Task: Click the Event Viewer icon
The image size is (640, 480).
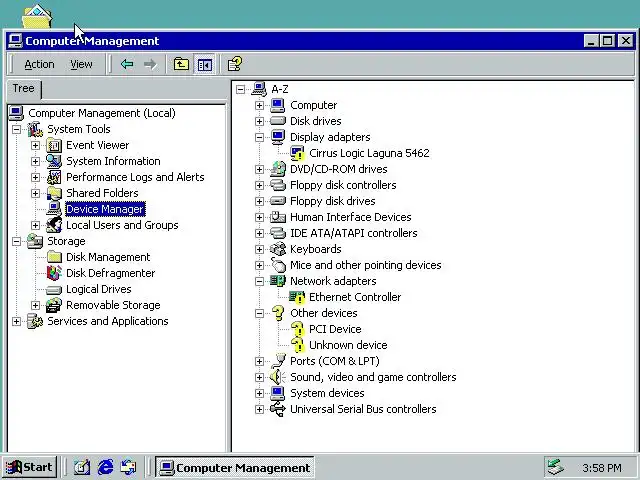Action: pos(54,145)
